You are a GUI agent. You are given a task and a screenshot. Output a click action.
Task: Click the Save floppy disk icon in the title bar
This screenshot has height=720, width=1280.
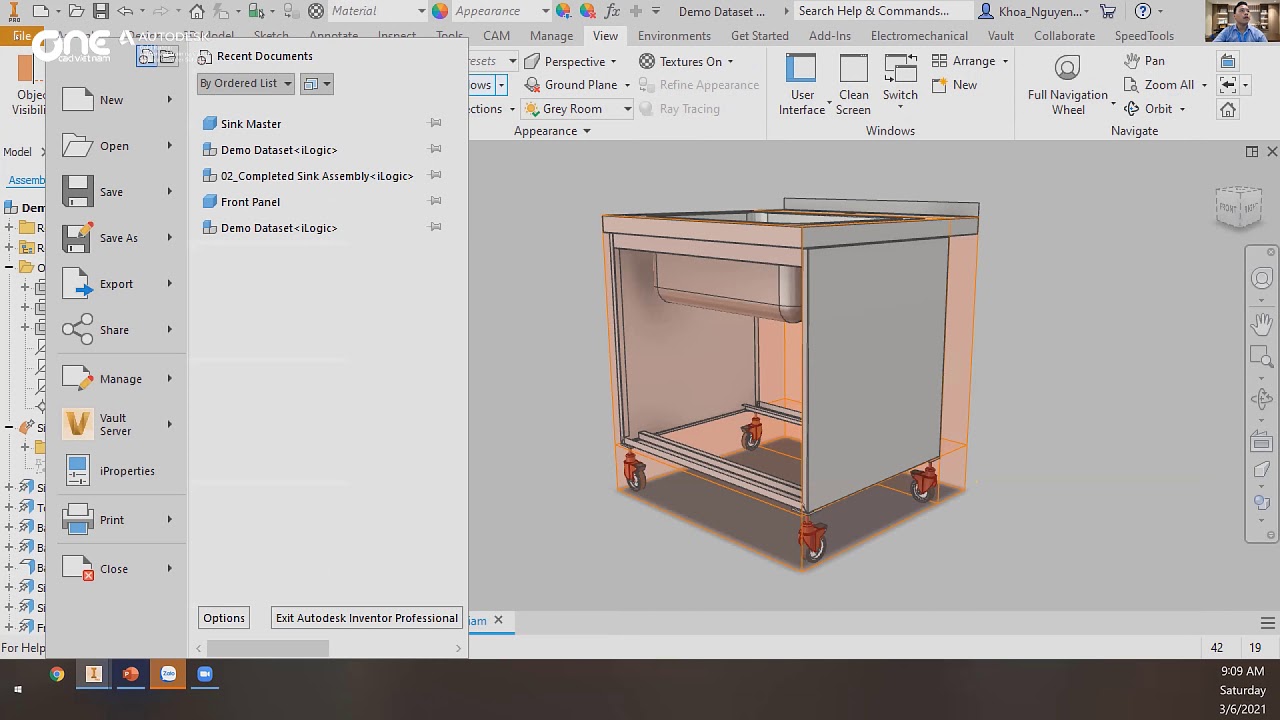coord(100,11)
